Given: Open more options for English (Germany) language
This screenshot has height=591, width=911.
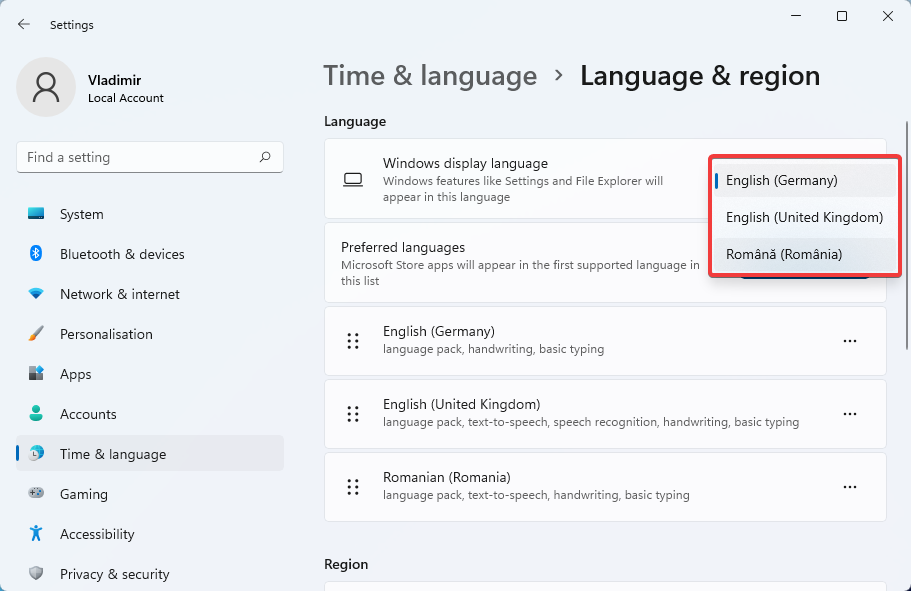Looking at the screenshot, I should pyautogui.click(x=849, y=341).
